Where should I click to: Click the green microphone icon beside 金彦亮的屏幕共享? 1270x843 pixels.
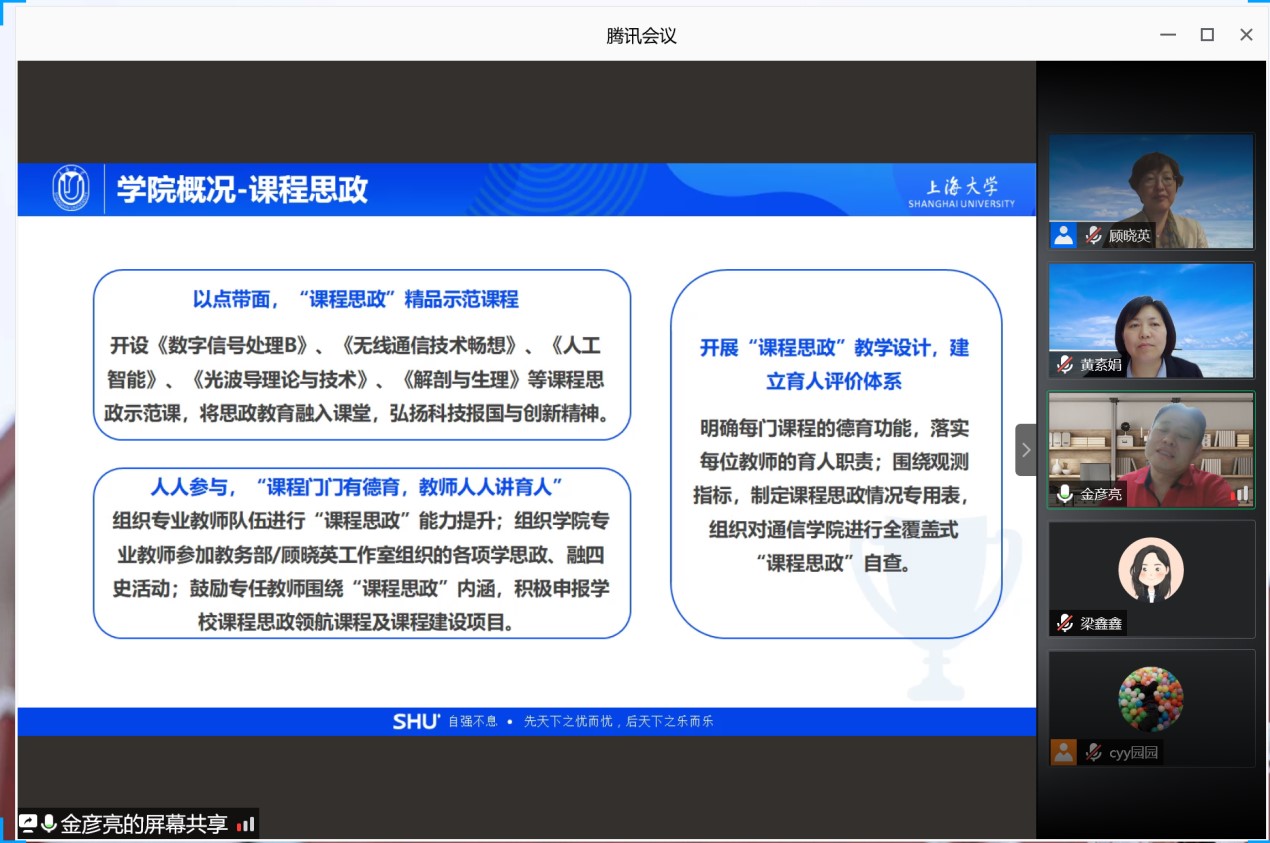coord(48,824)
